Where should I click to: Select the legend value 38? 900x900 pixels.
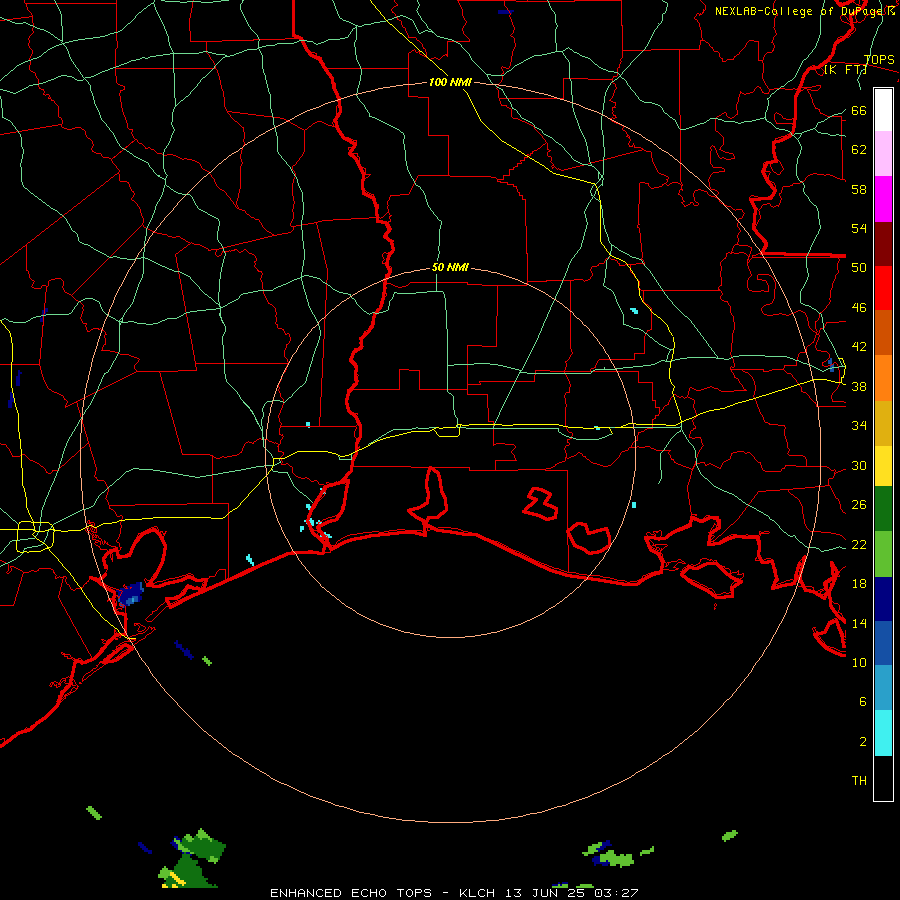[x=859, y=386]
